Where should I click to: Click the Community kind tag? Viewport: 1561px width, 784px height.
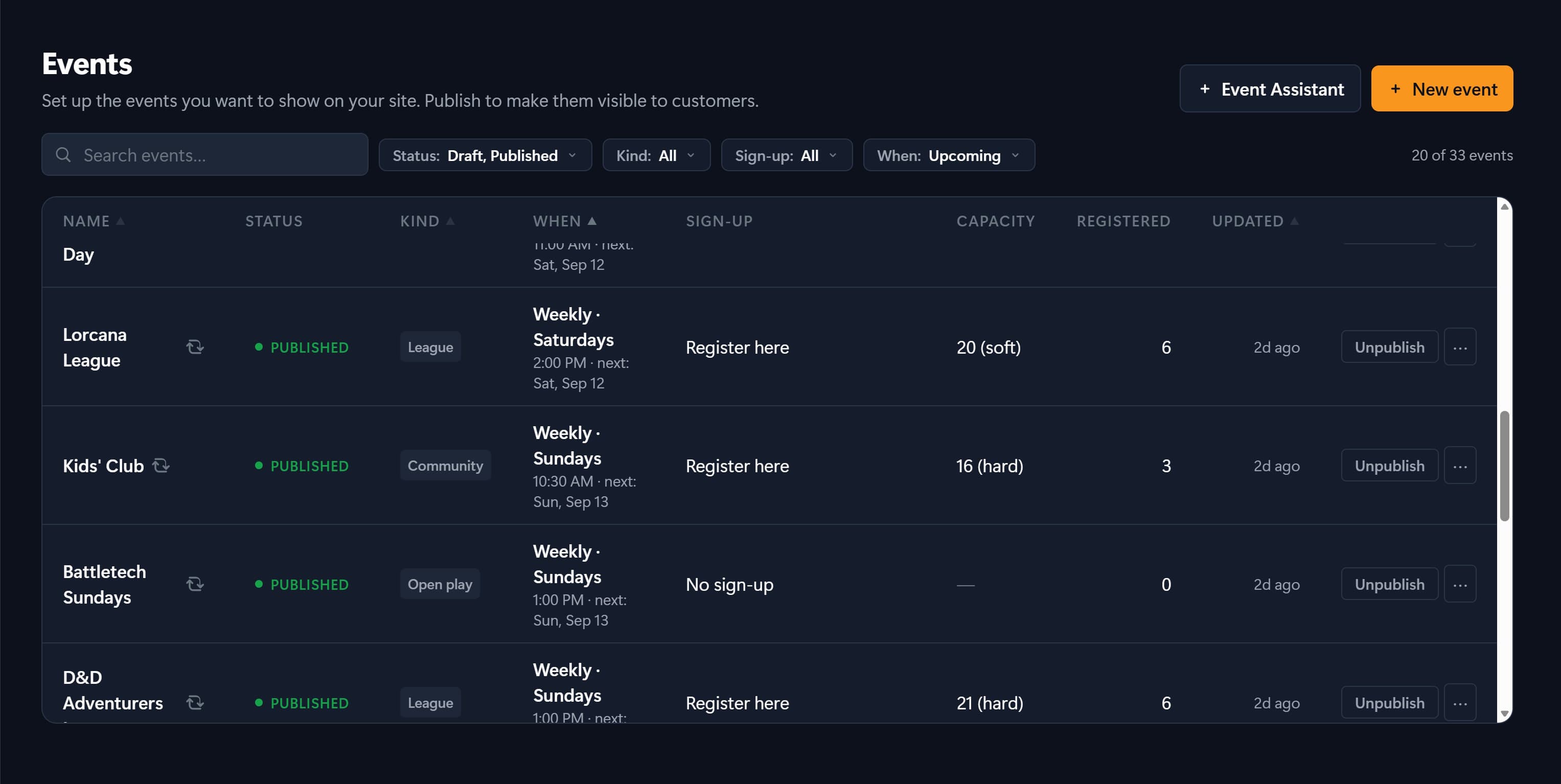(x=445, y=465)
